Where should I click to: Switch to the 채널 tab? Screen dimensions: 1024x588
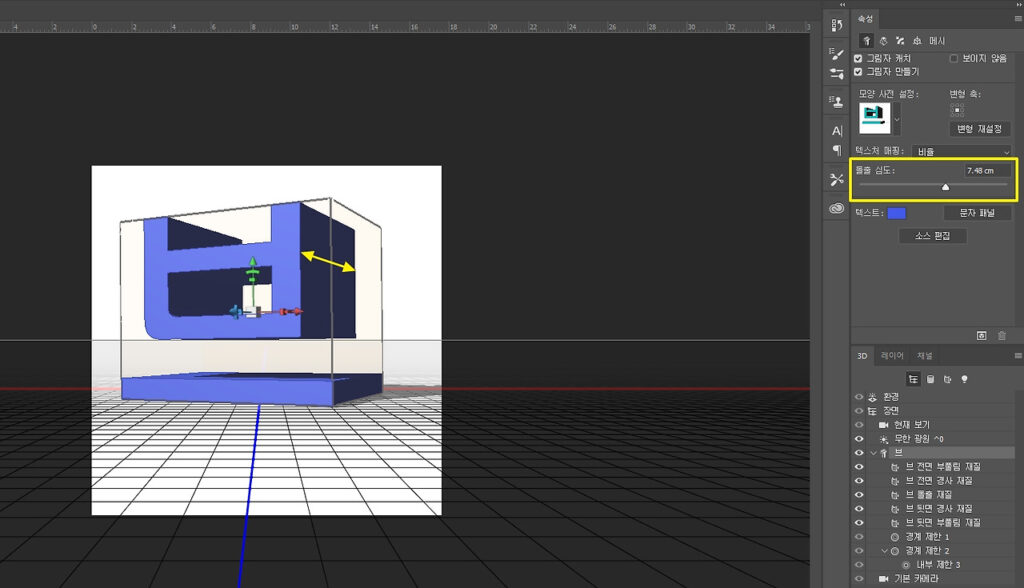coord(925,356)
